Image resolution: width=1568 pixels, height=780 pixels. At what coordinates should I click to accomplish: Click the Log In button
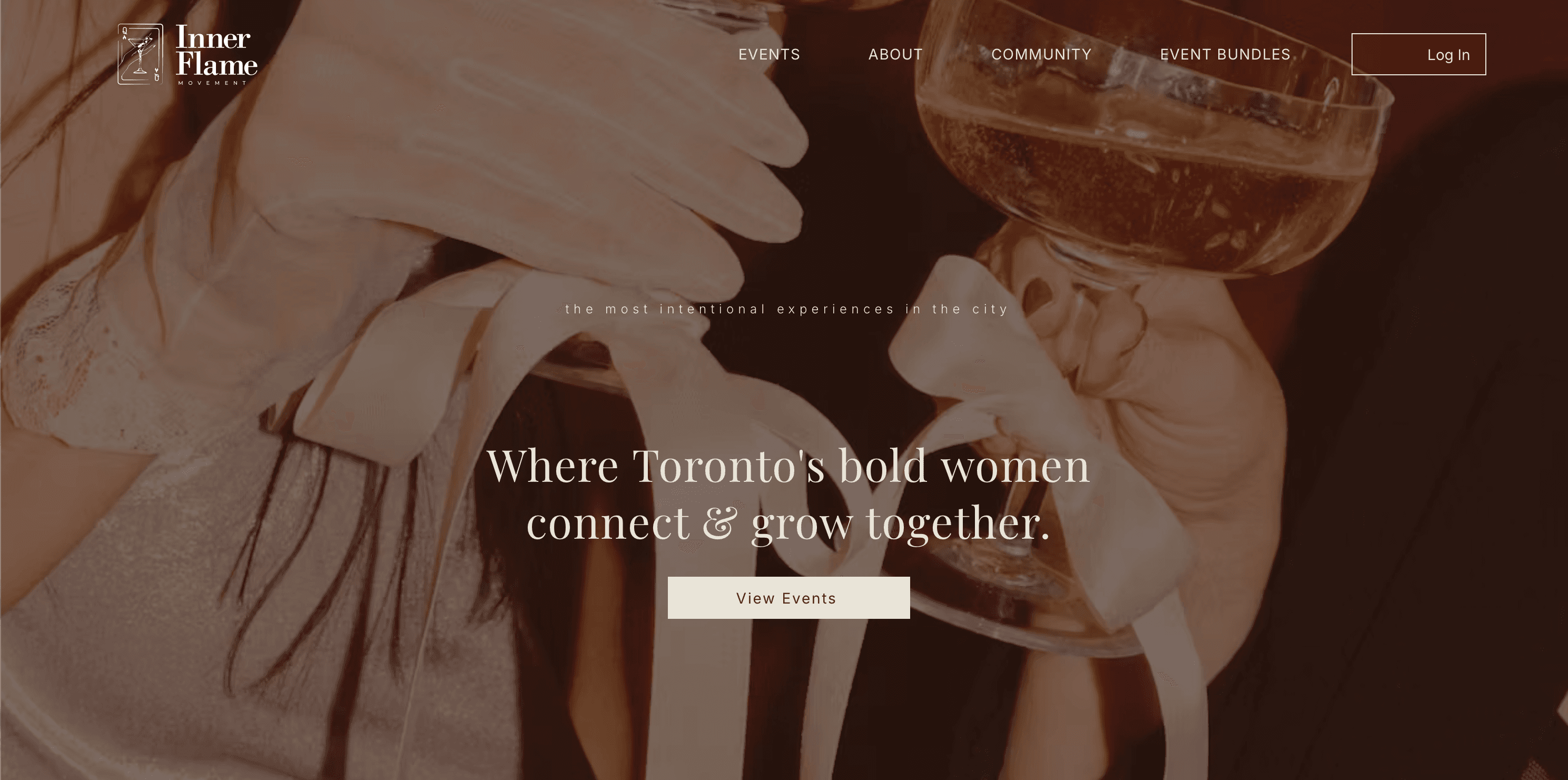click(x=1418, y=54)
